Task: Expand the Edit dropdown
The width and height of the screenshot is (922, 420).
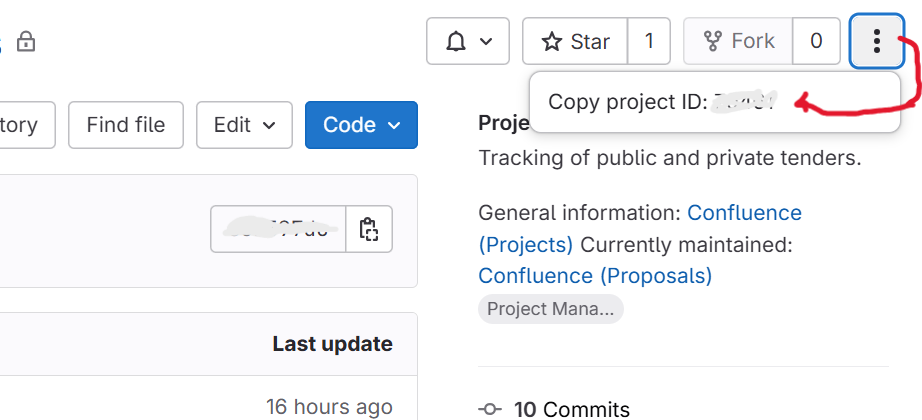Action: (x=244, y=125)
